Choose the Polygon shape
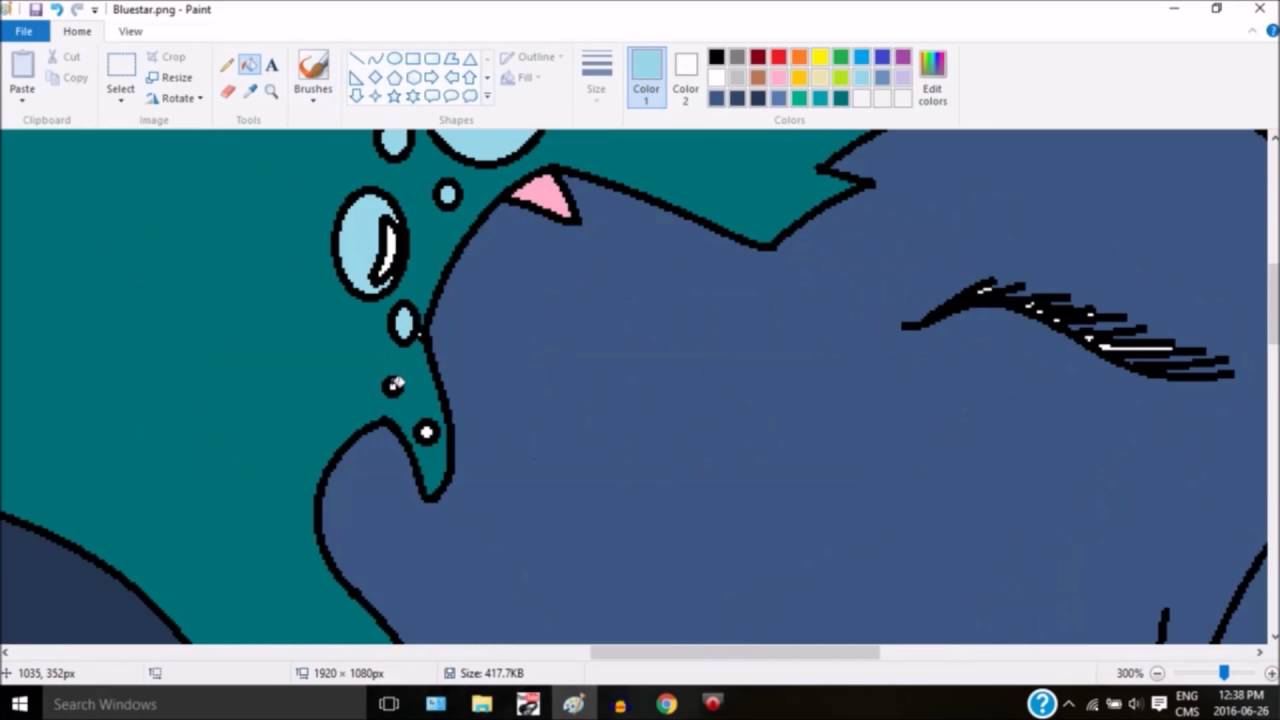This screenshot has height=720, width=1280. (x=451, y=59)
